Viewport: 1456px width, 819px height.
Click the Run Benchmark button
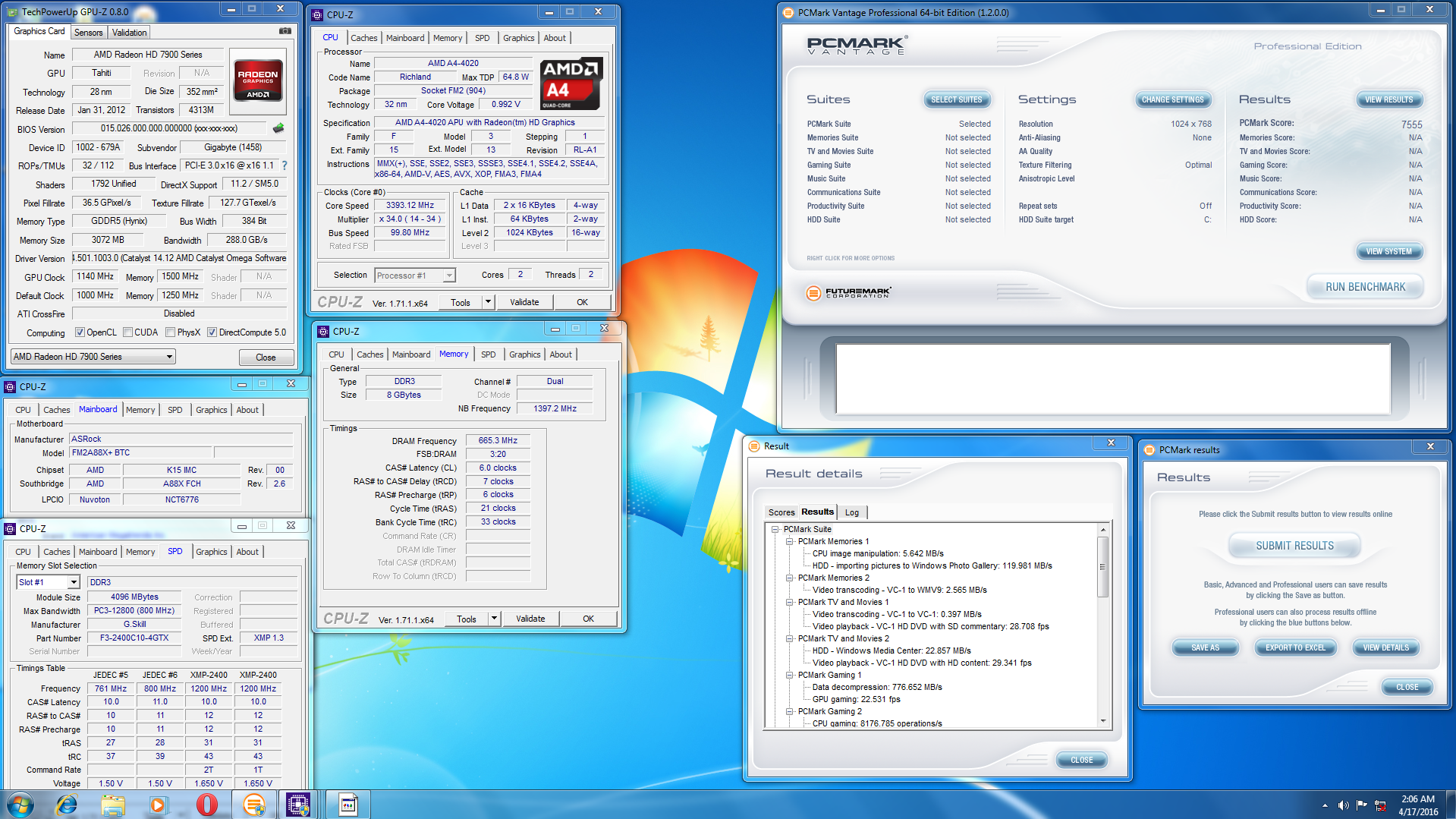[x=1365, y=287]
